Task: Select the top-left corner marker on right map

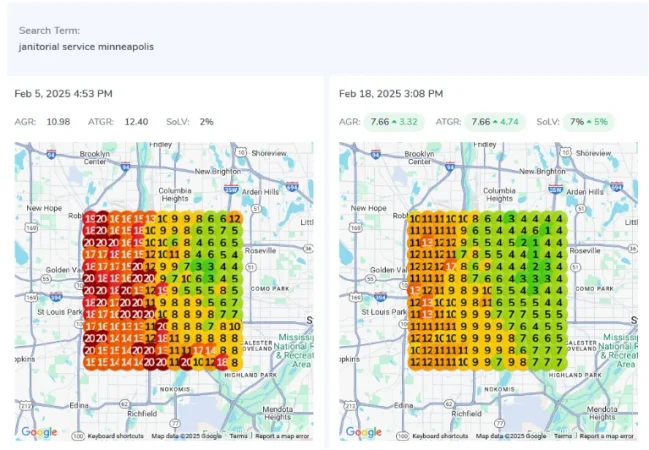Action: [415, 218]
